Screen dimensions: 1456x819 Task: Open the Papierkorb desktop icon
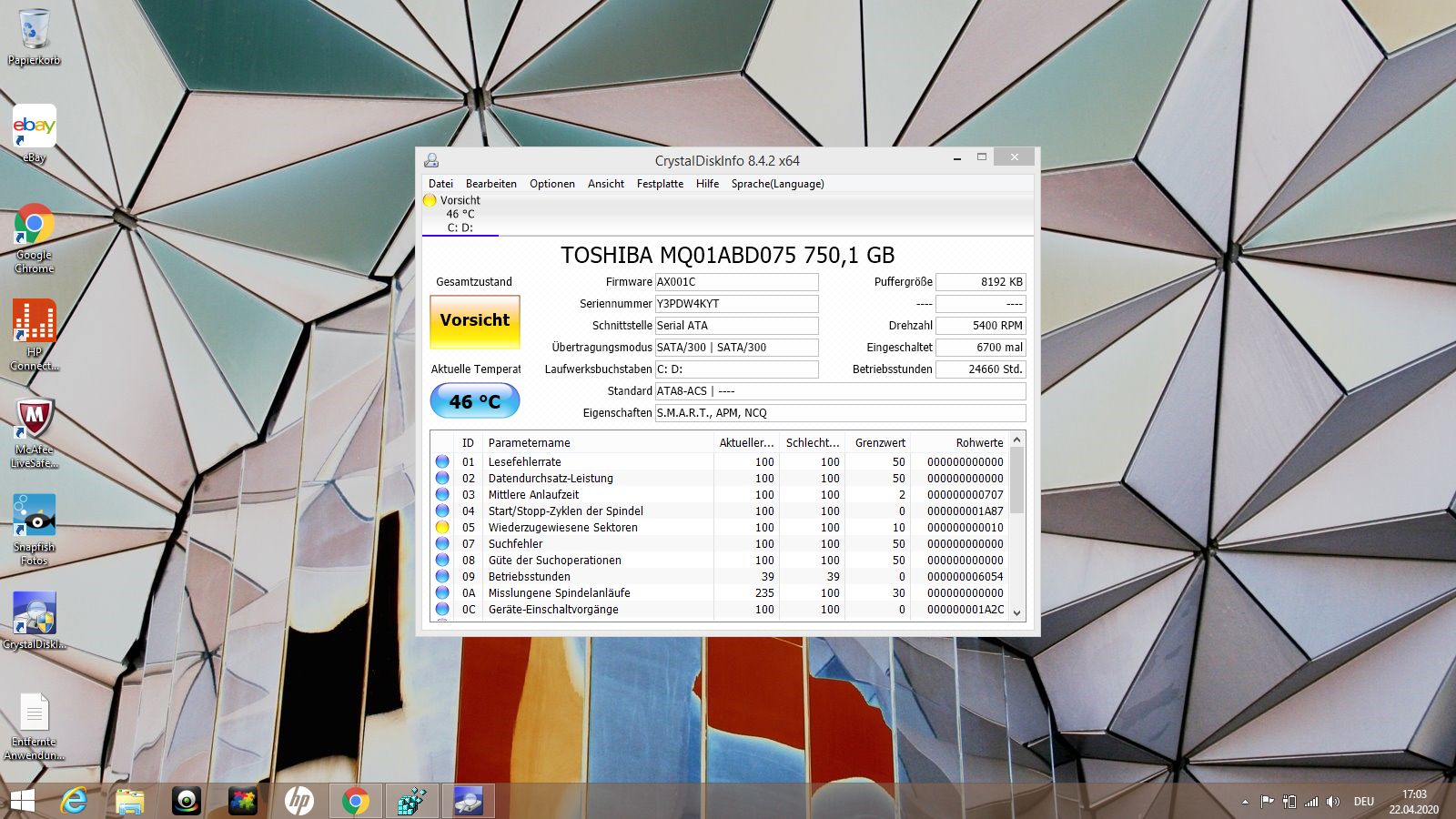coord(34,37)
